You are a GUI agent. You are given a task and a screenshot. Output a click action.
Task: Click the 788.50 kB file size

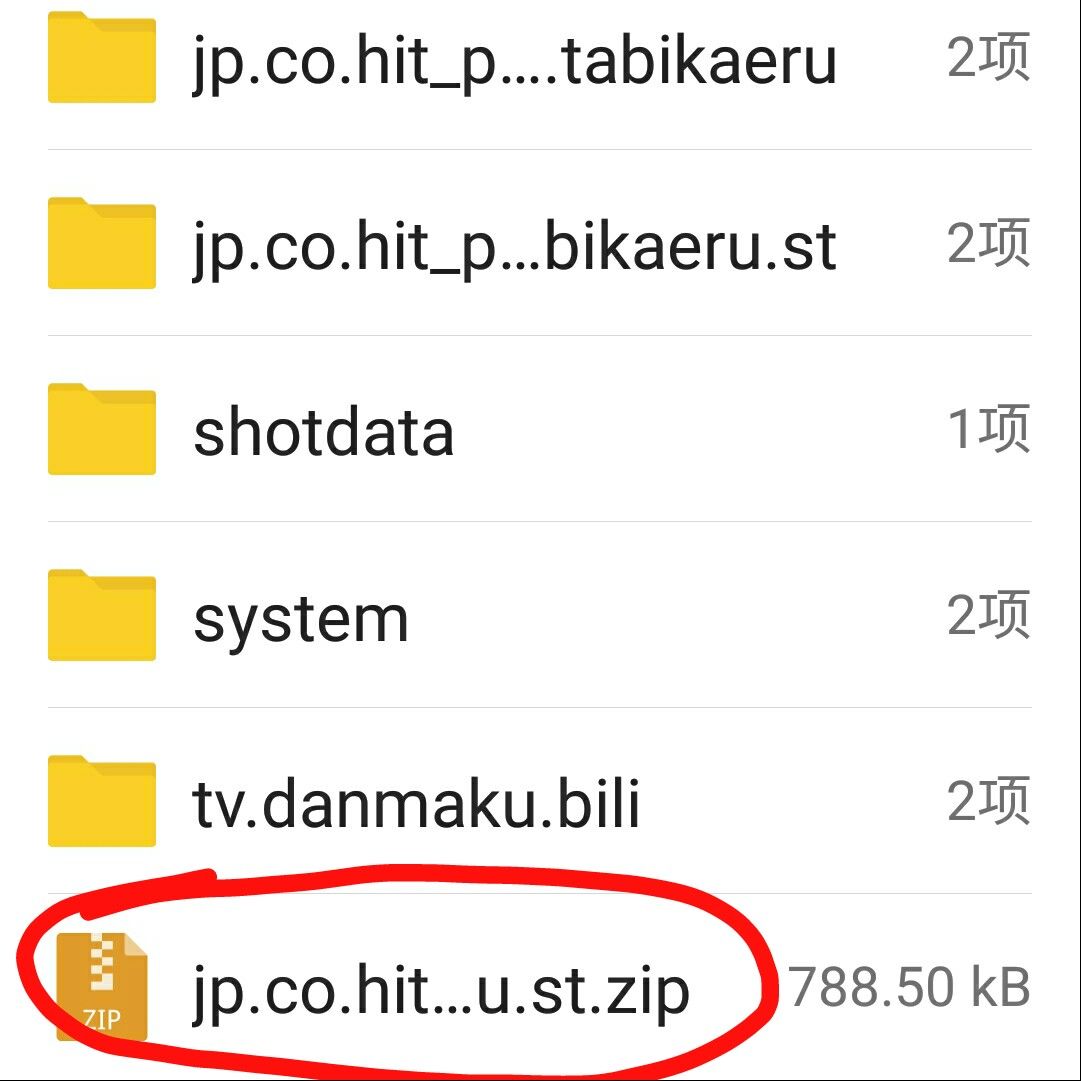pyautogui.click(x=909, y=987)
